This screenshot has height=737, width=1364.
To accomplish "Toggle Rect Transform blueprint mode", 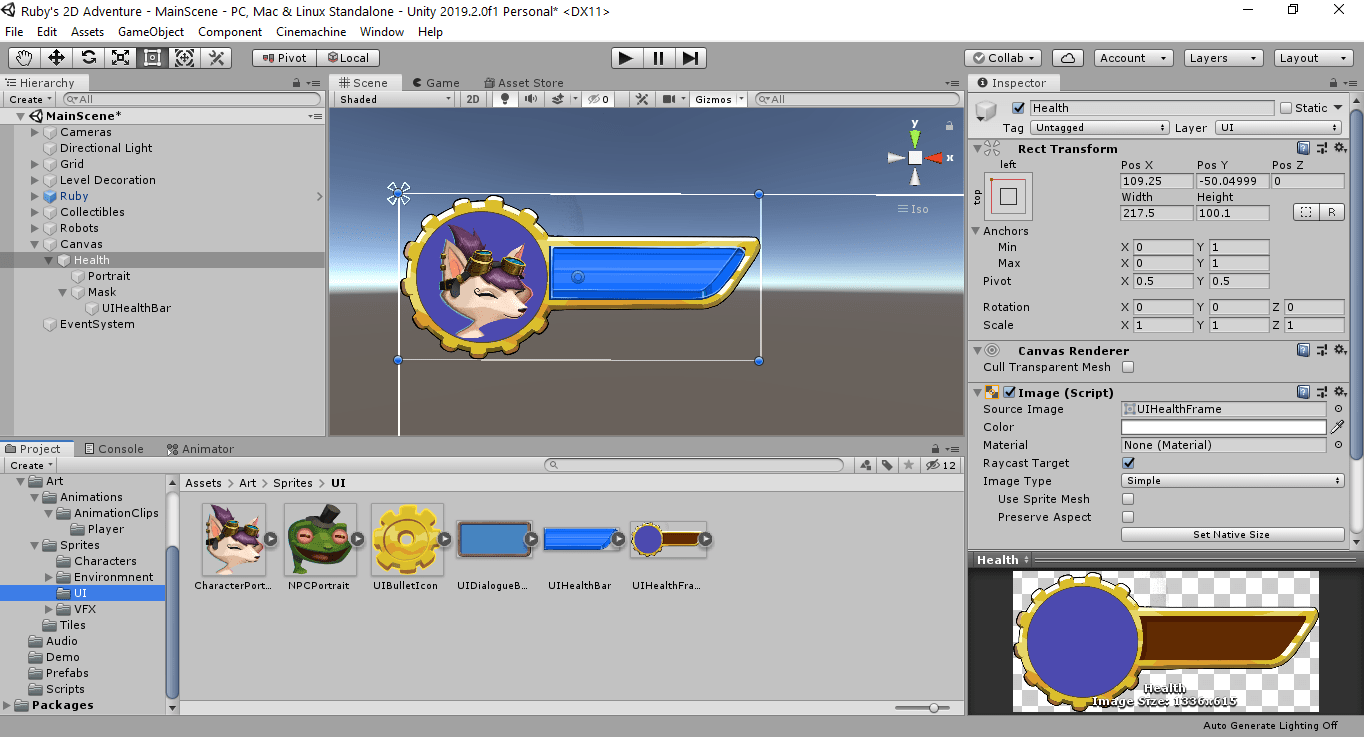I will pos(1305,212).
